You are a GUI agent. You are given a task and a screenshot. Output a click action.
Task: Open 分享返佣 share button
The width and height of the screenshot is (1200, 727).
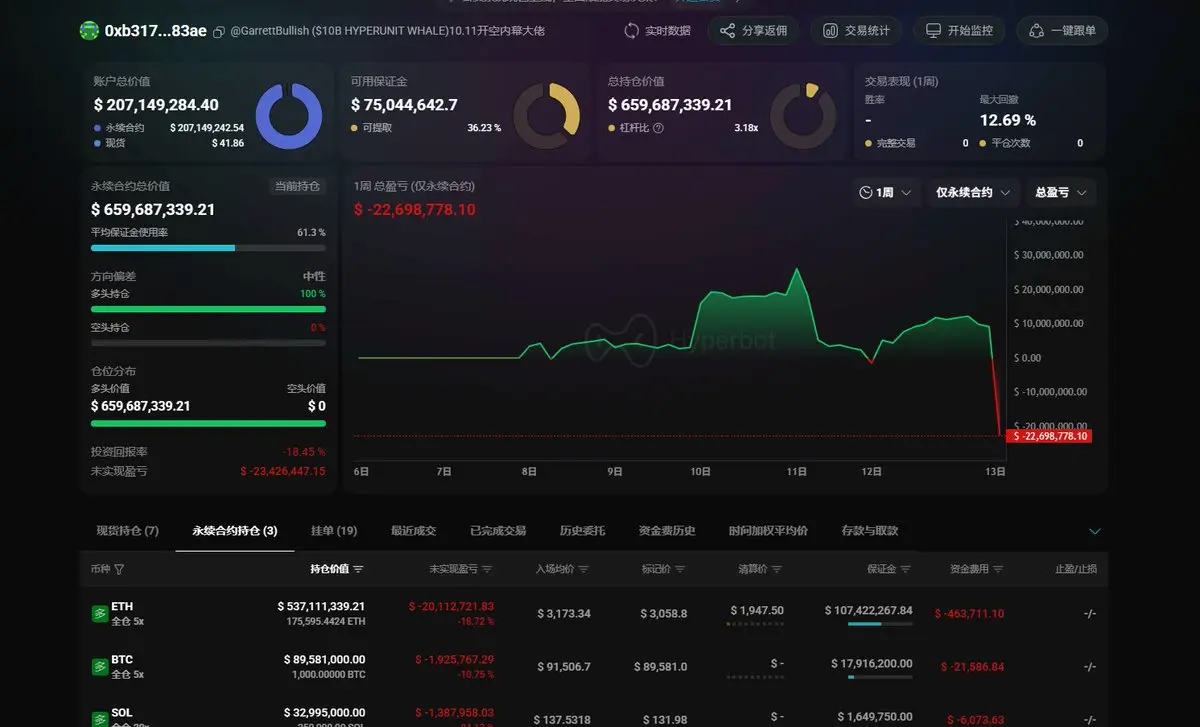click(x=754, y=31)
